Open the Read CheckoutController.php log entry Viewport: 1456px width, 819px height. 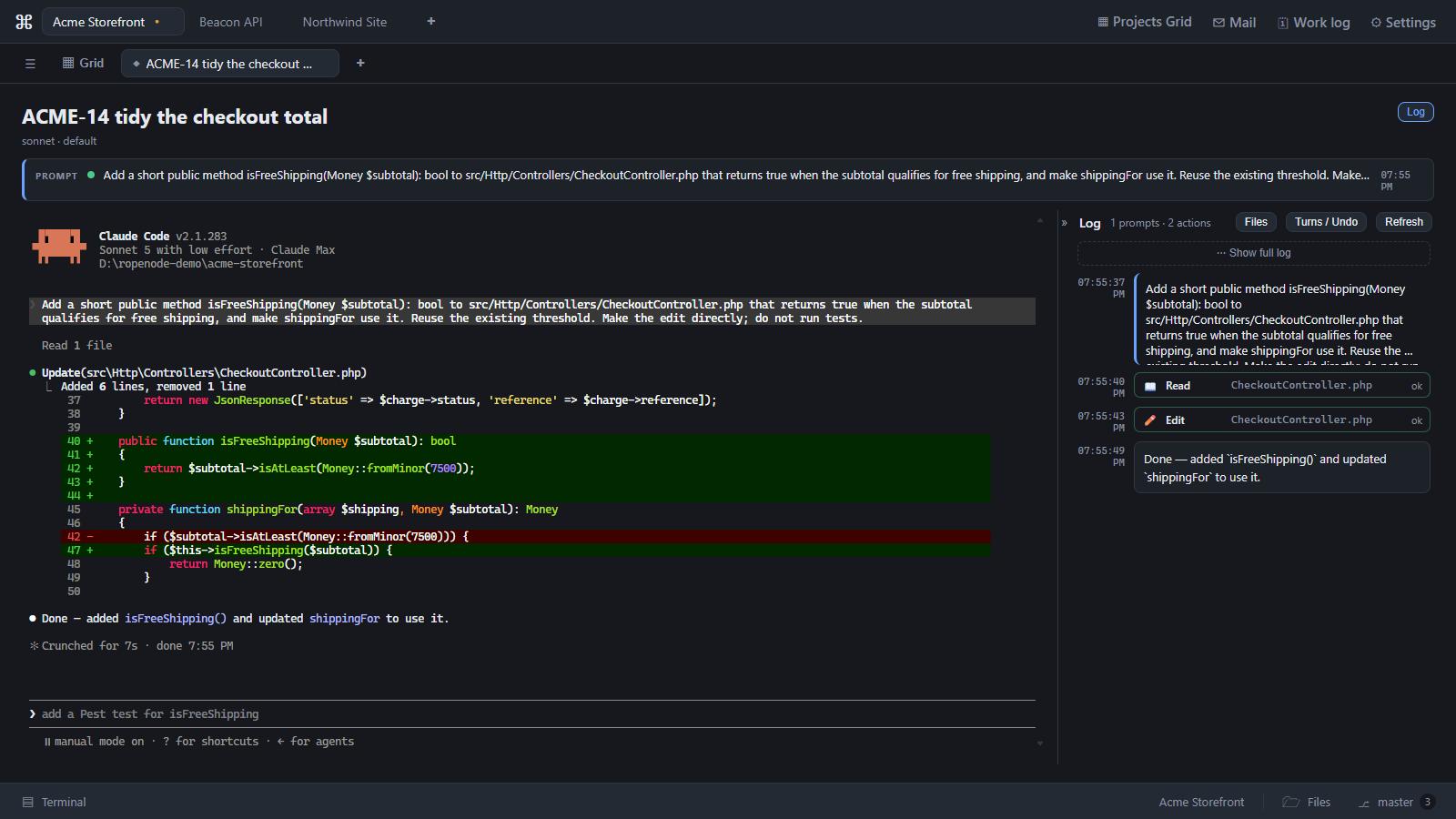click(x=1282, y=386)
